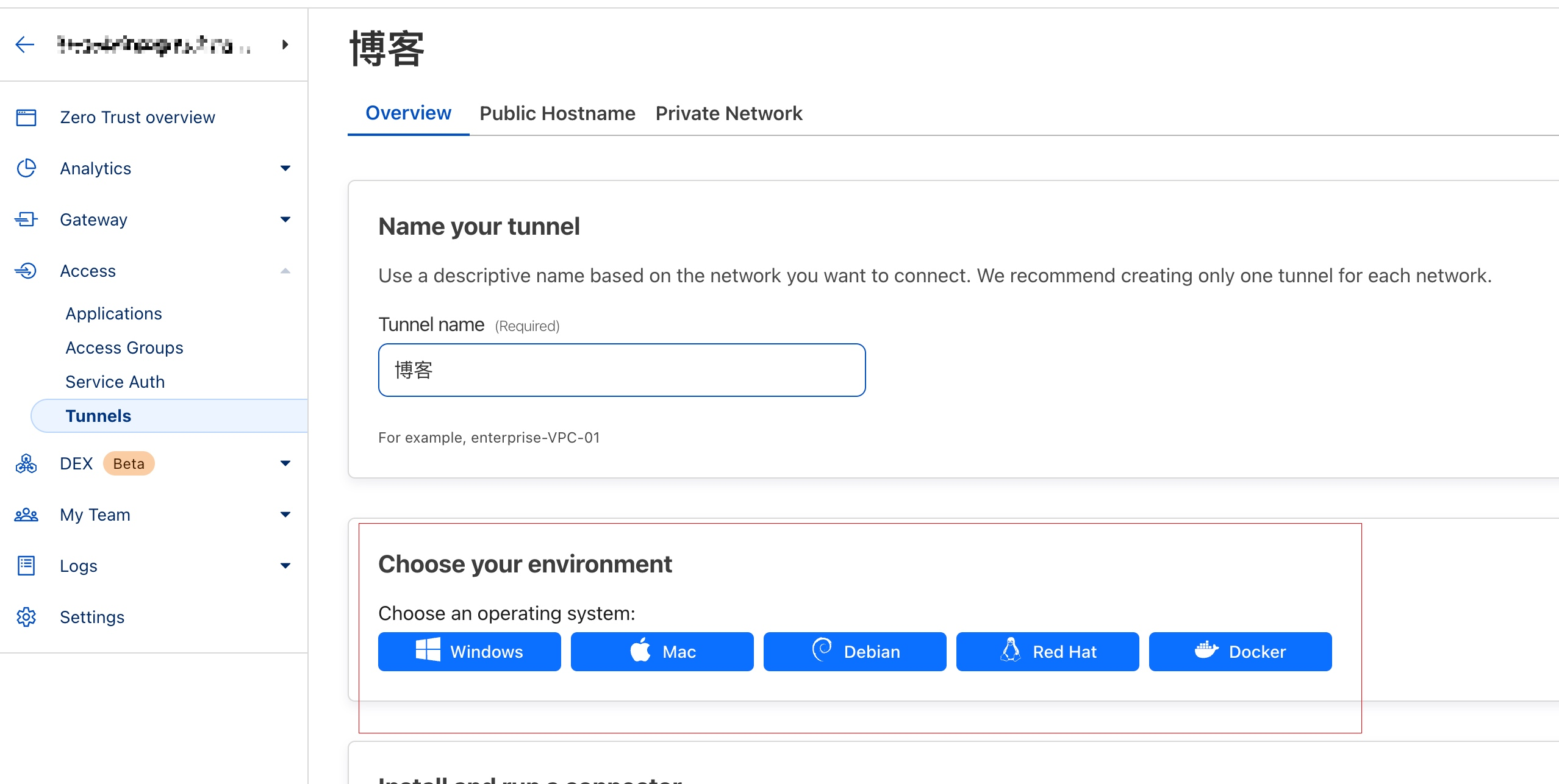Switch to the Public Hostname tab
This screenshot has height=784, width=1559.
point(557,113)
